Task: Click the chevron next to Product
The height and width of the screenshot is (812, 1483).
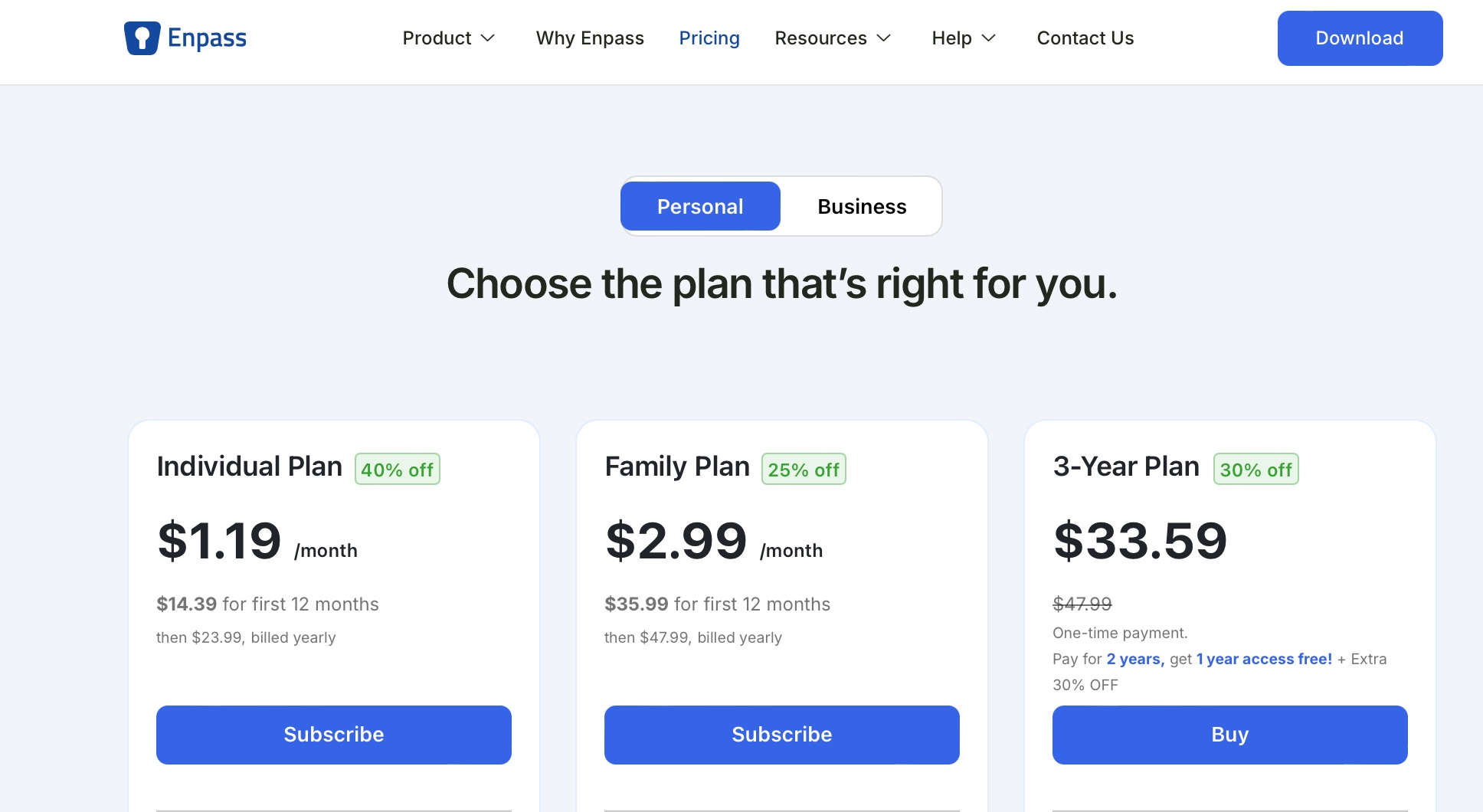Action: point(488,38)
